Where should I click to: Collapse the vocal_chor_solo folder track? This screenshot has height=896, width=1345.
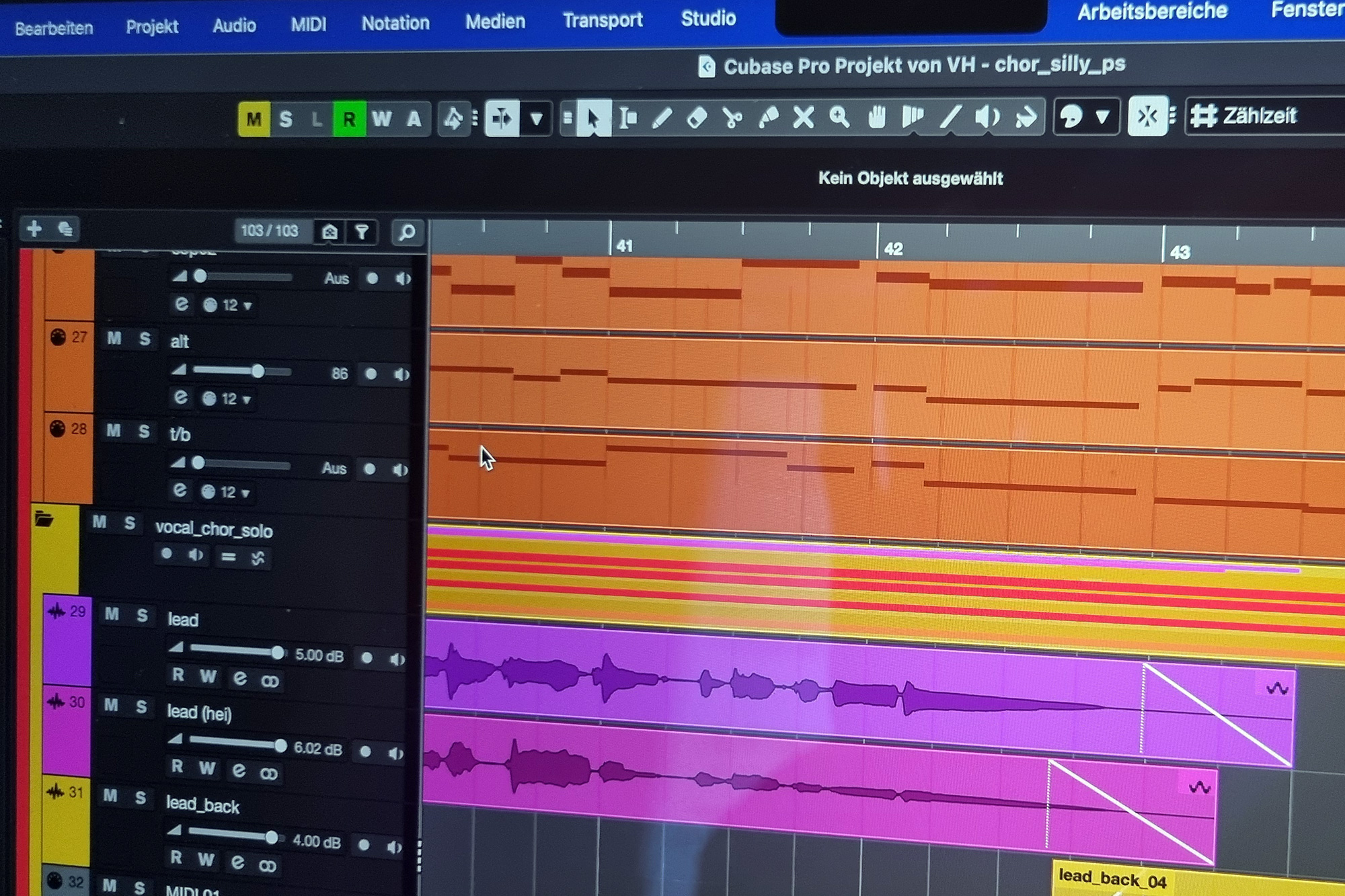click(x=44, y=519)
